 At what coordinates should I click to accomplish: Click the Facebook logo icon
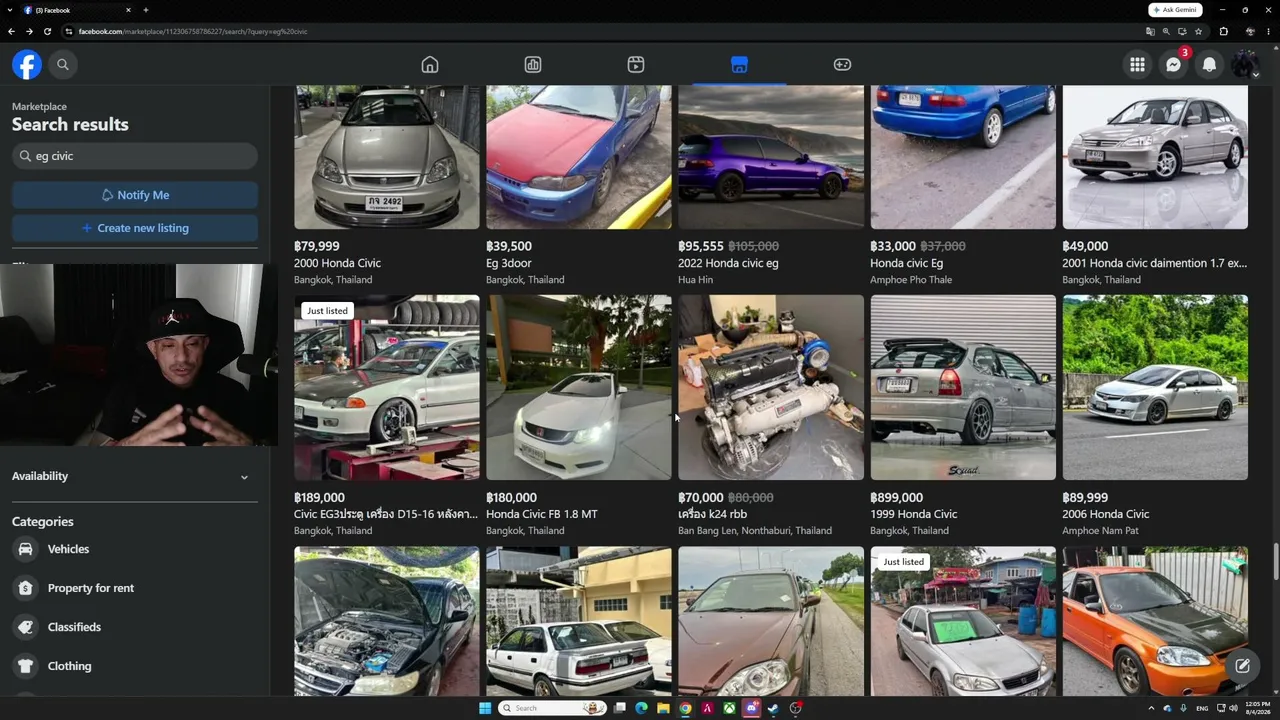[x=27, y=65]
